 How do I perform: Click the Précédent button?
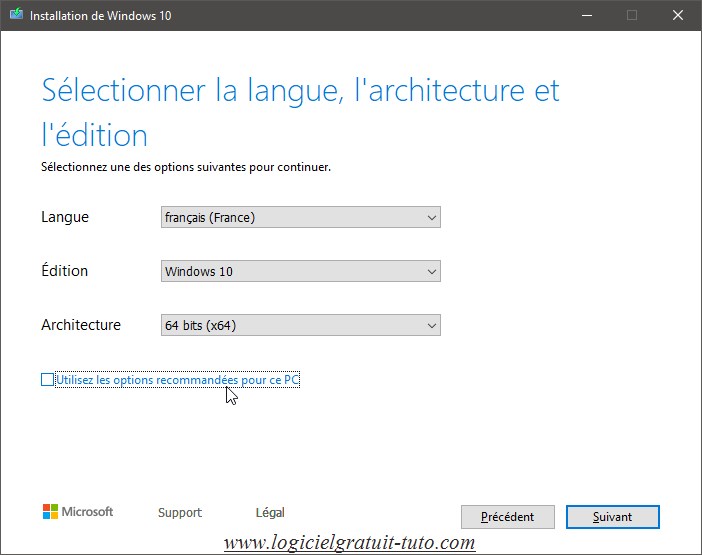508,517
